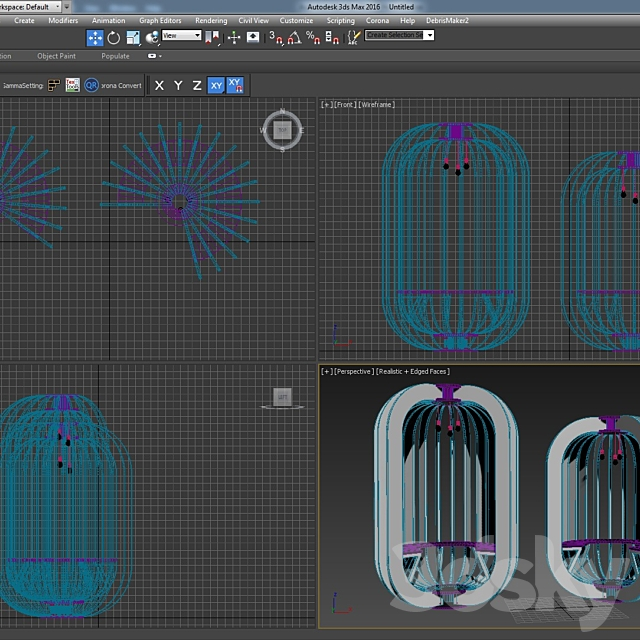Open the Perspective viewport [+] menu
The width and height of the screenshot is (640, 640).
[326, 371]
